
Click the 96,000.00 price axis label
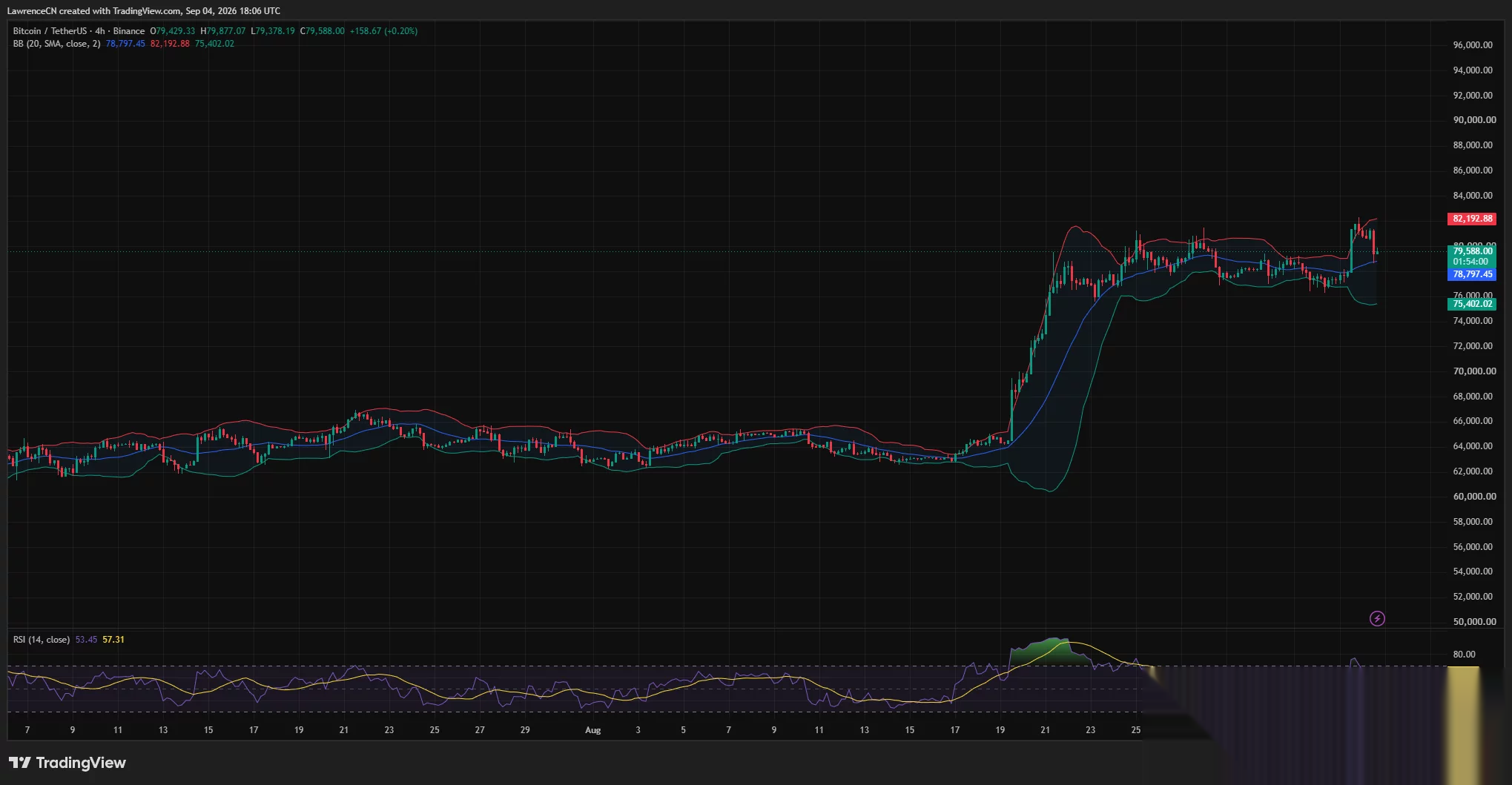1473,45
